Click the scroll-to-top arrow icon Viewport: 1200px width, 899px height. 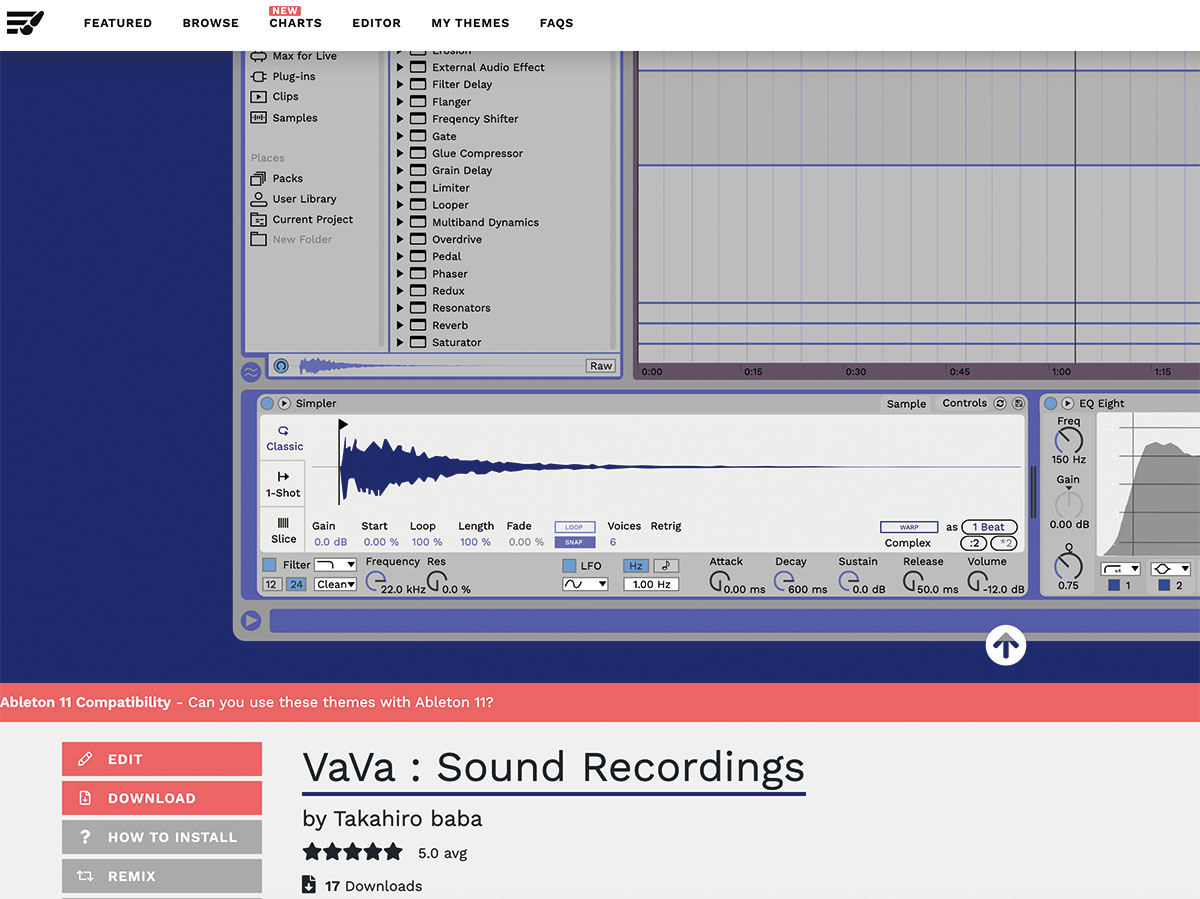pyautogui.click(x=1005, y=645)
